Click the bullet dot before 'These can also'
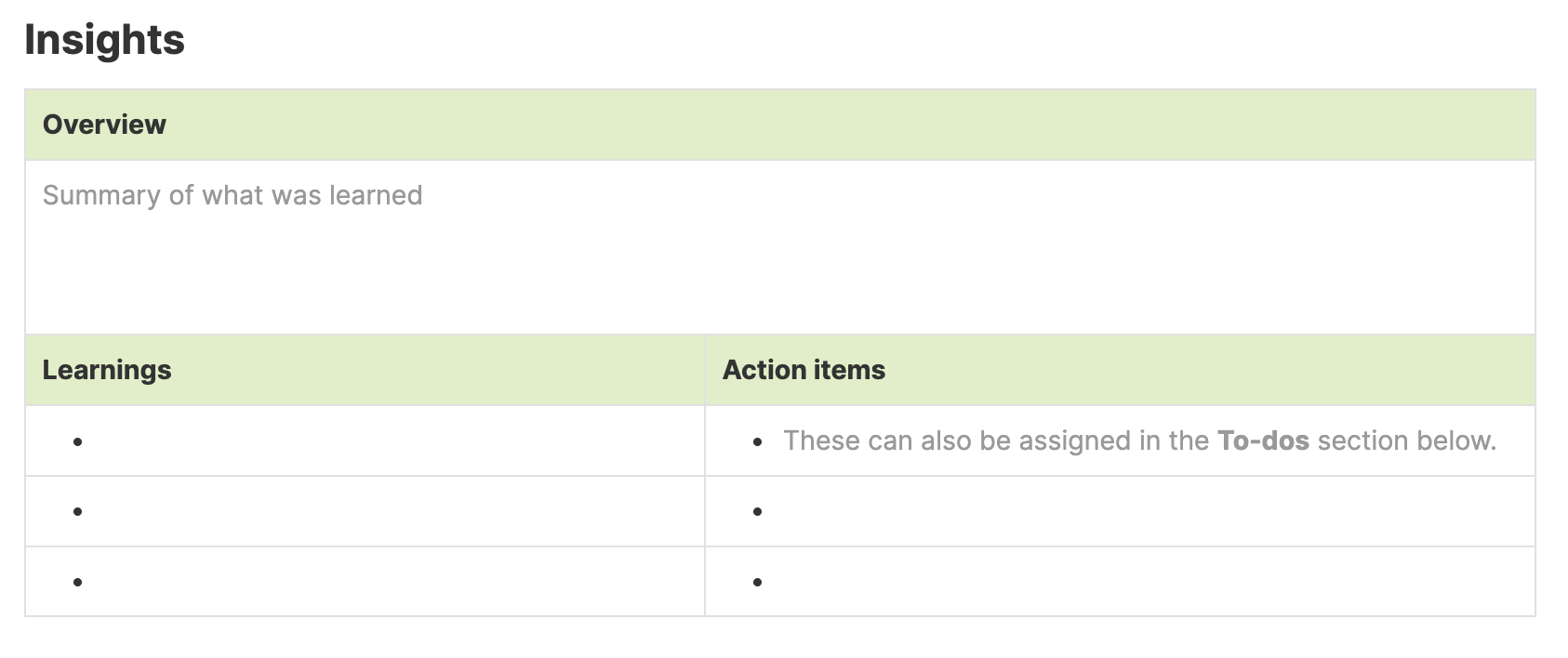Screen dimensions: 1568x658 (758, 441)
